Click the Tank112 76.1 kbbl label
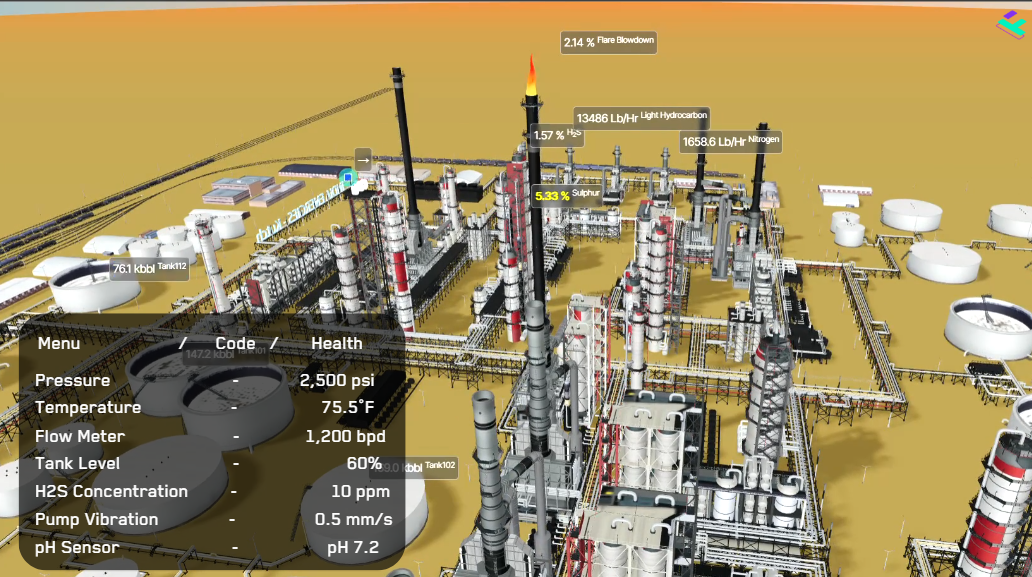Viewport: 1032px width, 577px height. pyautogui.click(x=149, y=268)
